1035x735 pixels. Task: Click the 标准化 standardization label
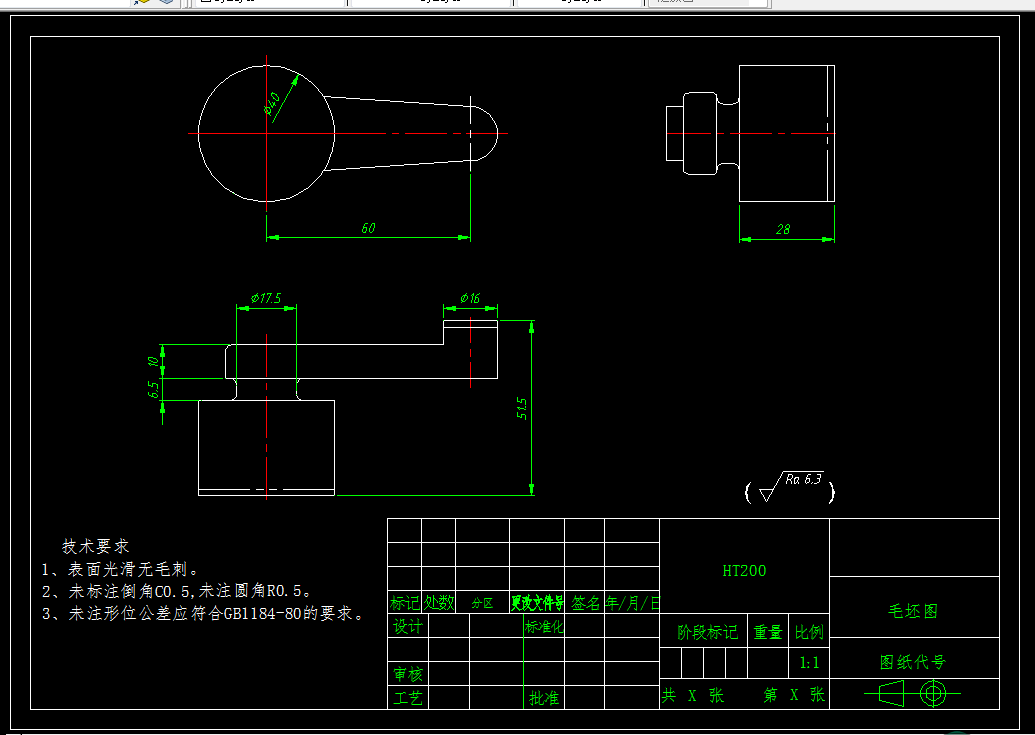544,626
